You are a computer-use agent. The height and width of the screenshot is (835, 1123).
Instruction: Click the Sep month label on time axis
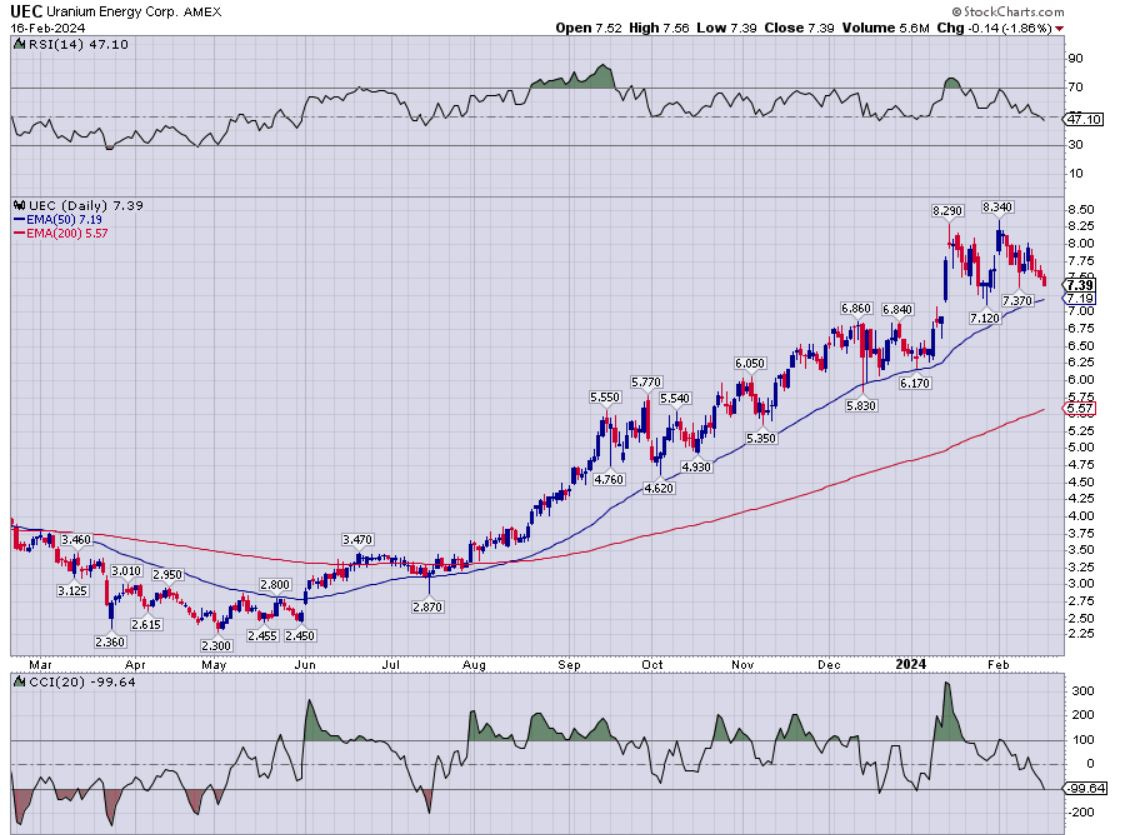pyautogui.click(x=569, y=665)
